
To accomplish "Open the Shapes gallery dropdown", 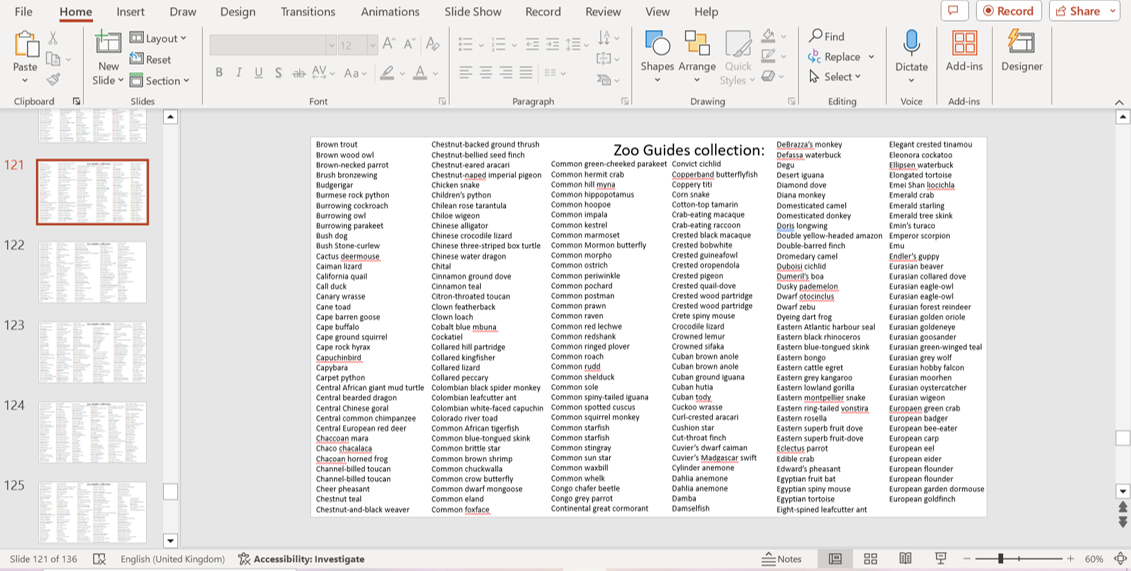I will [x=657, y=80].
